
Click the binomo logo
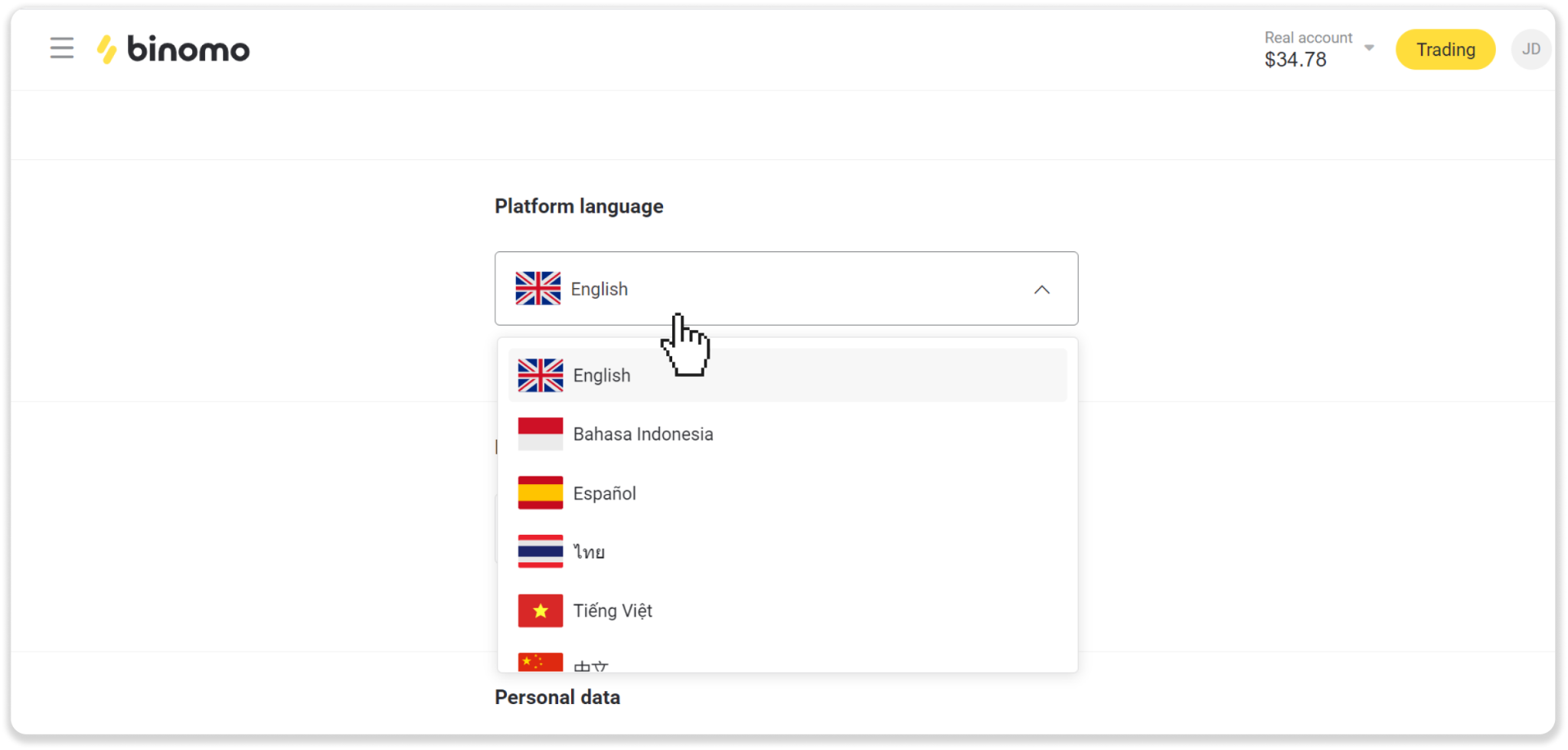[174, 50]
